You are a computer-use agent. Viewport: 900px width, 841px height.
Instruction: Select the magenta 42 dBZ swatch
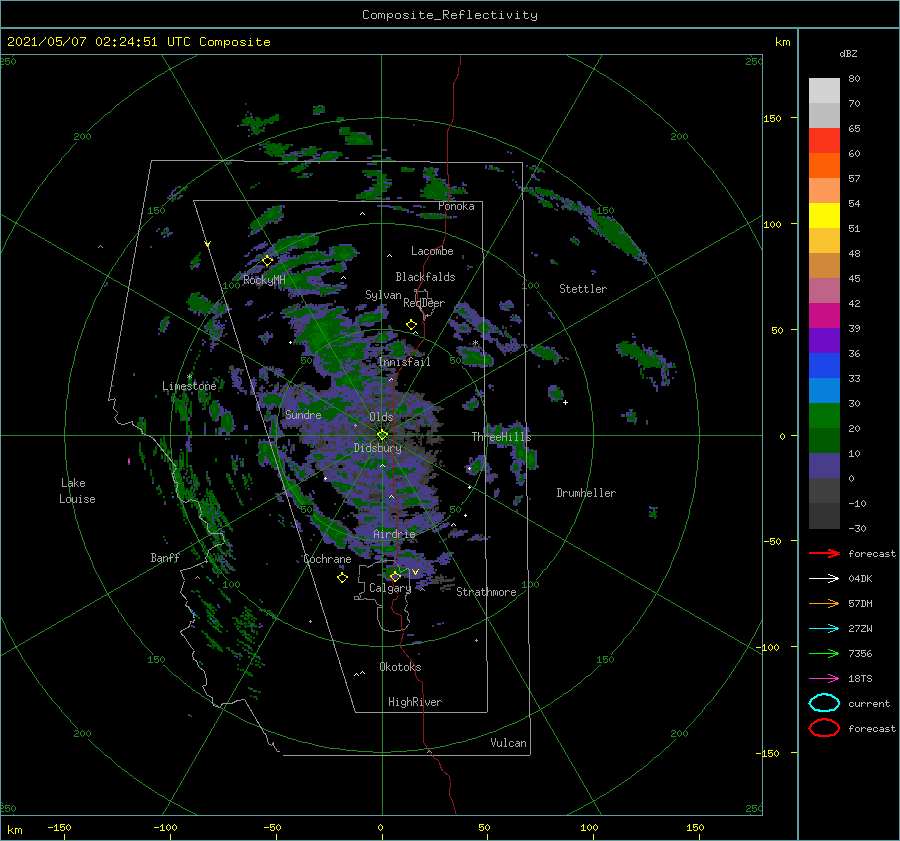click(x=824, y=316)
